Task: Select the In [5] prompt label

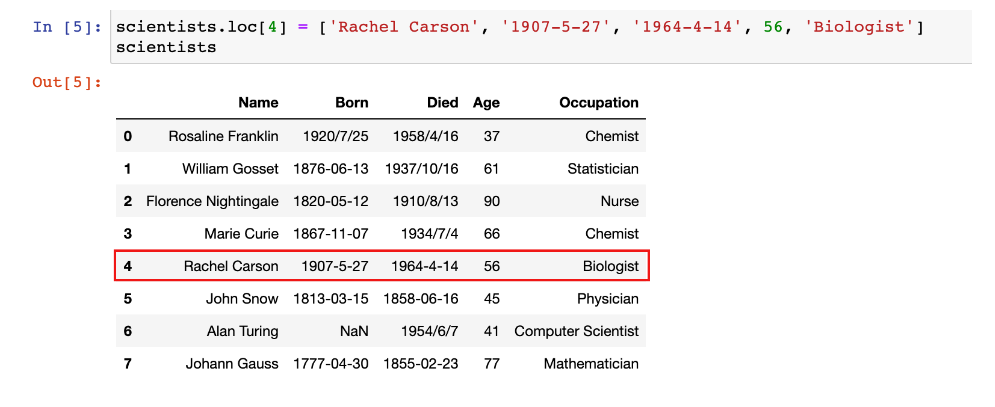Action: tap(67, 27)
